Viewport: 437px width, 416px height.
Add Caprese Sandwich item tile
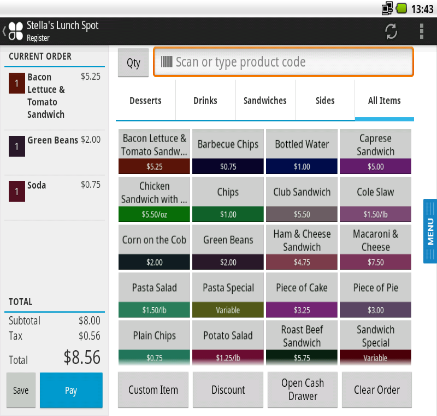[x=375, y=152]
